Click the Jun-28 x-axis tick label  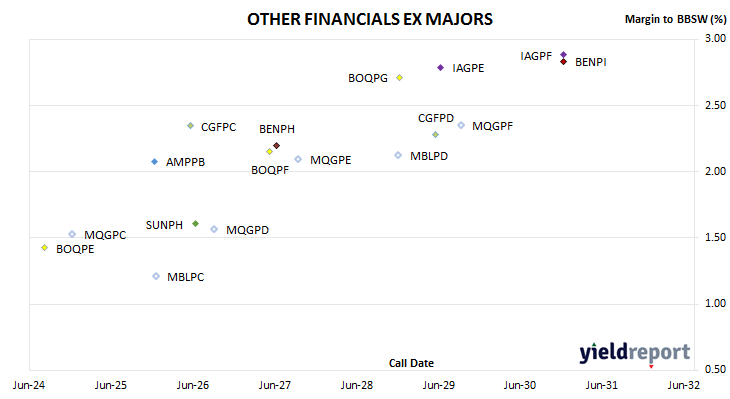click(x=357, y=385)
